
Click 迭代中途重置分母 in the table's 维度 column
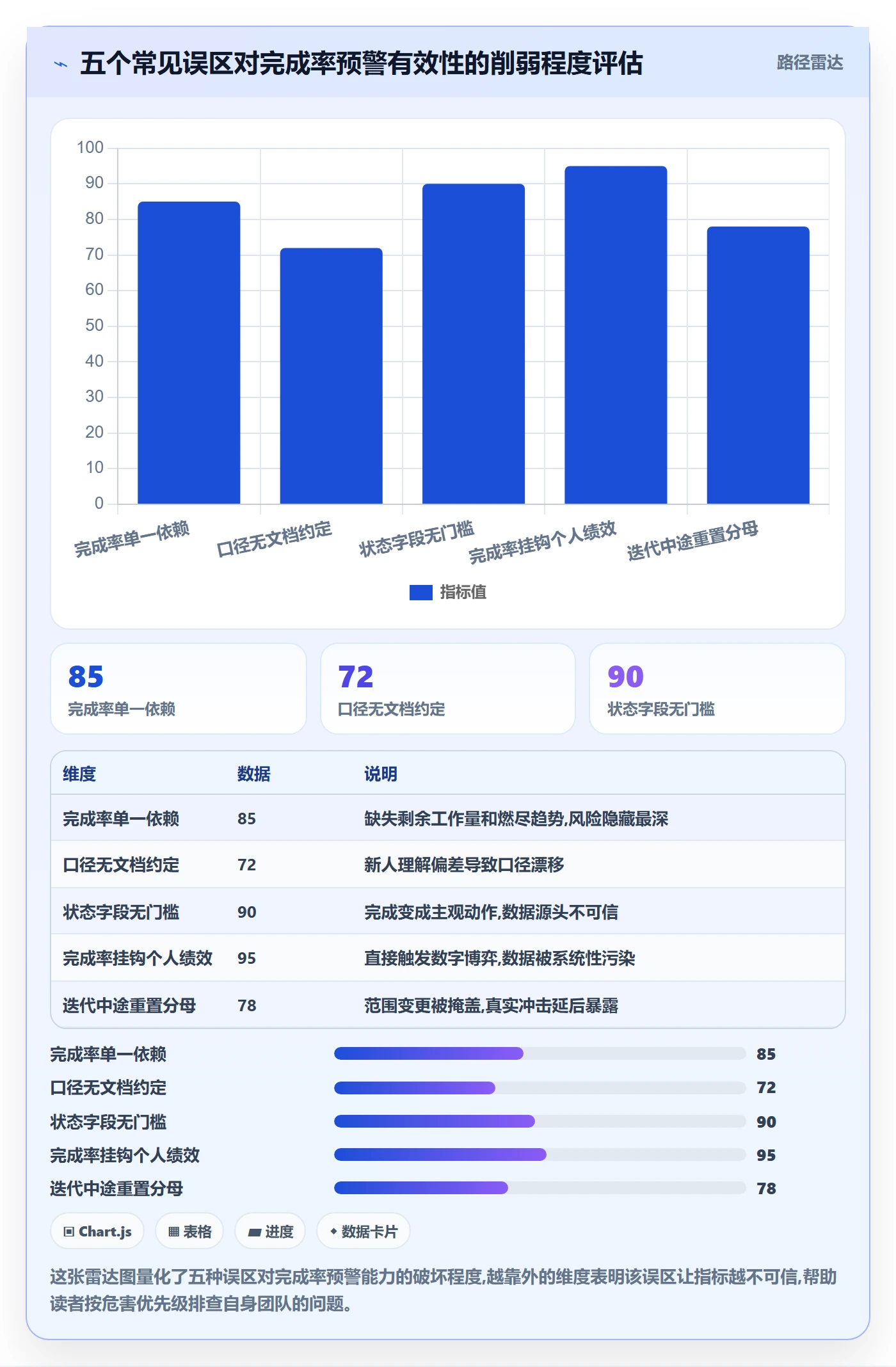pyautogui.click(x=129, y=1005)
